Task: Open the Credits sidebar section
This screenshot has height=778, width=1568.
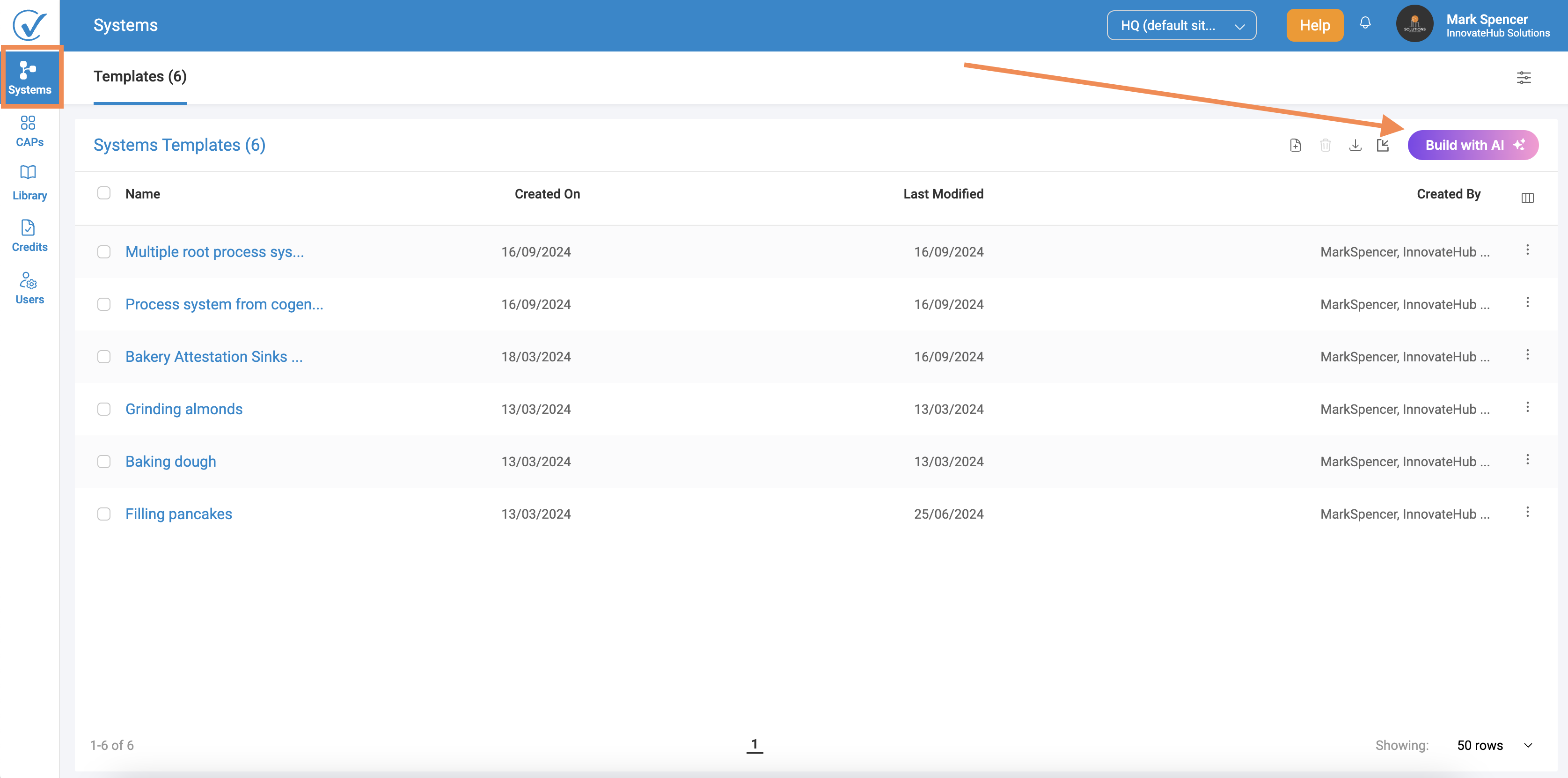Action: tap(29, 235)
